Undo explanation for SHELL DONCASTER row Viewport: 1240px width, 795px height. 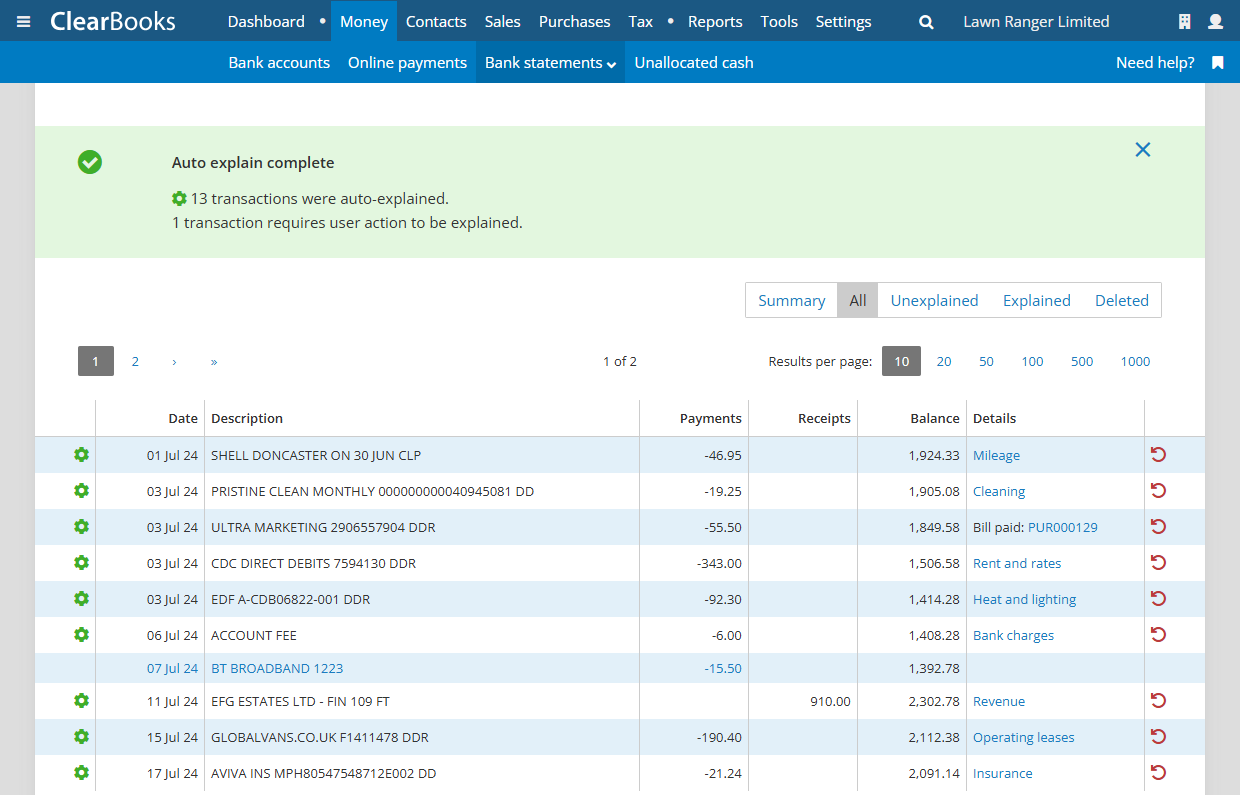coord(1158,455)
